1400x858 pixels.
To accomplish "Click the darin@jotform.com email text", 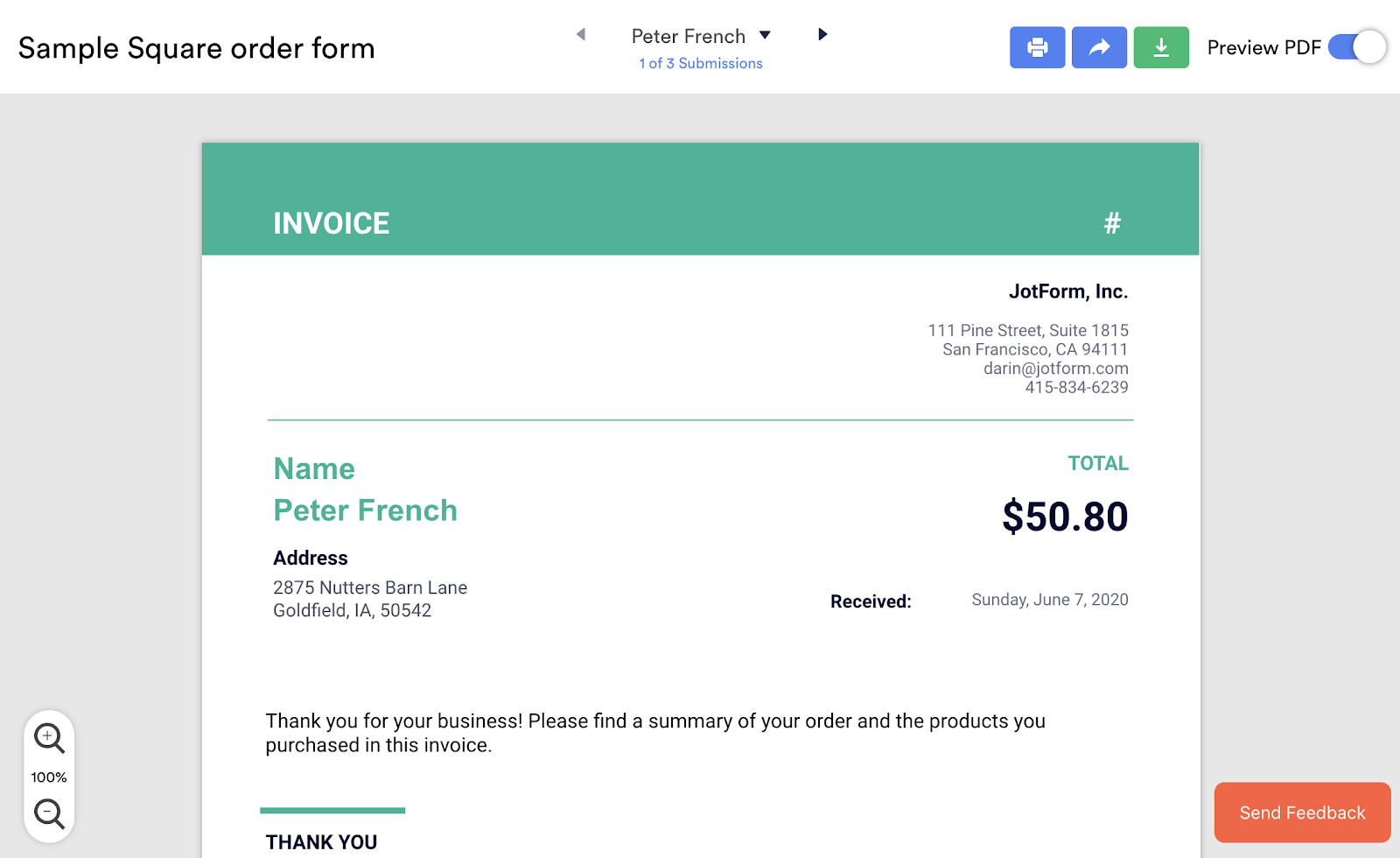I will 1055,369.
